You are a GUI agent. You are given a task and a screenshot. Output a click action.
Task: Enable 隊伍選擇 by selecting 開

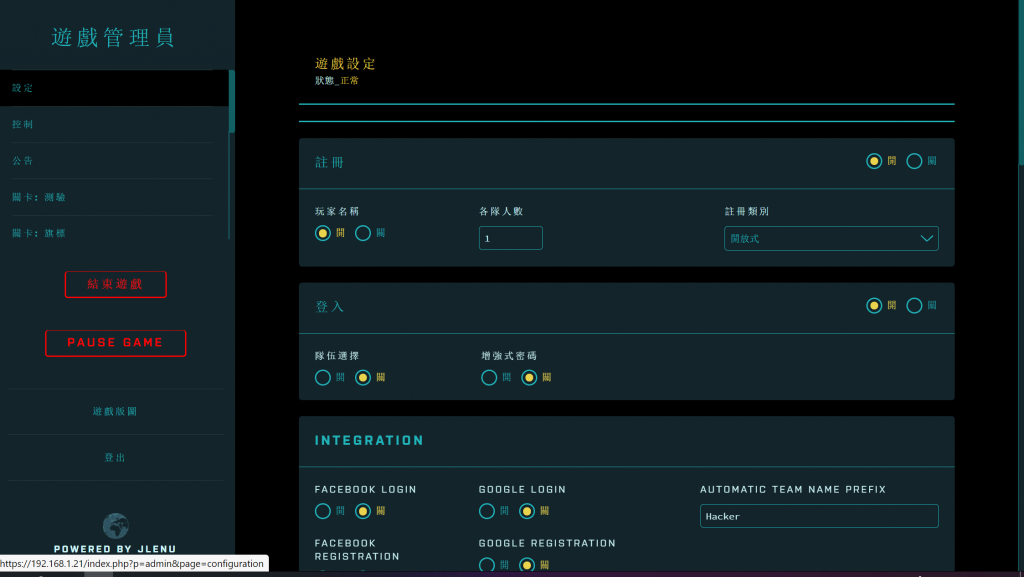click(323, 378)
